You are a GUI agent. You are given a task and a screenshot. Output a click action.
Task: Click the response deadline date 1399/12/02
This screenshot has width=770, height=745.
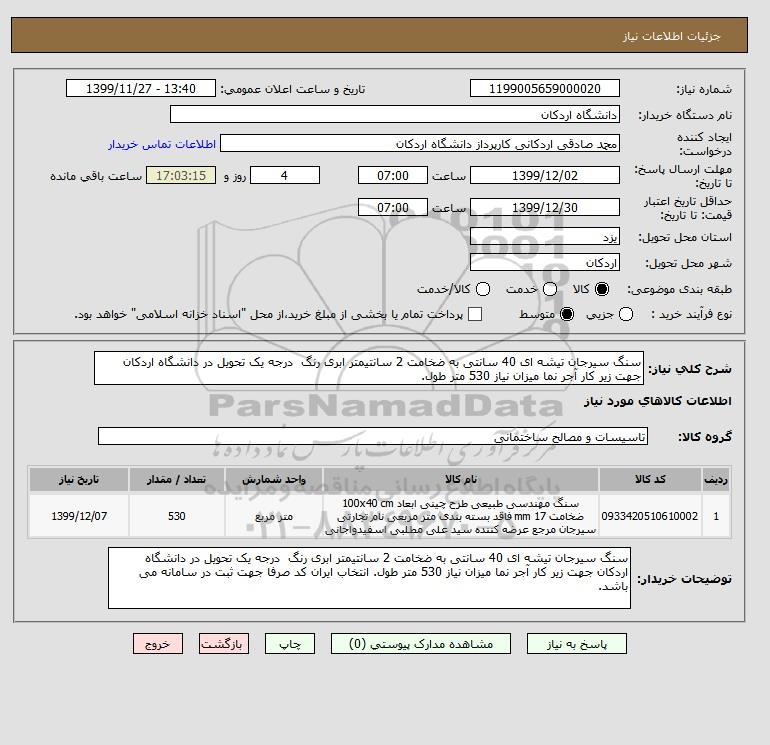point(545,175)
